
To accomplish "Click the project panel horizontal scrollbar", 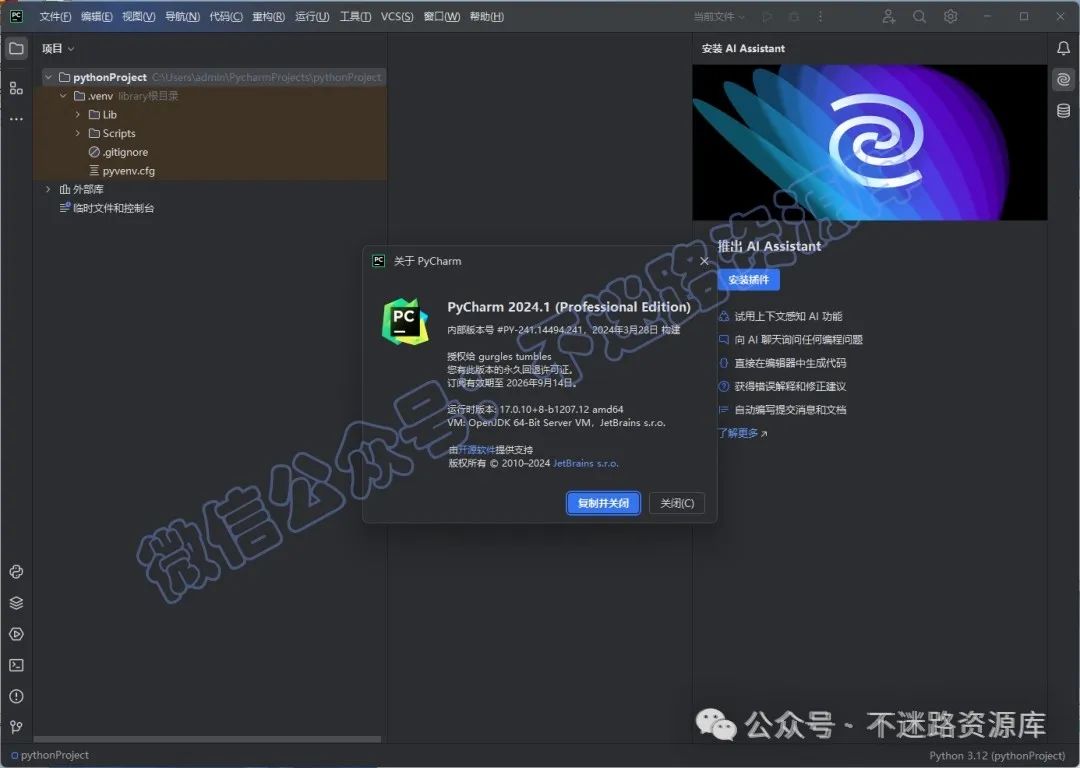I will click(207, 739).
